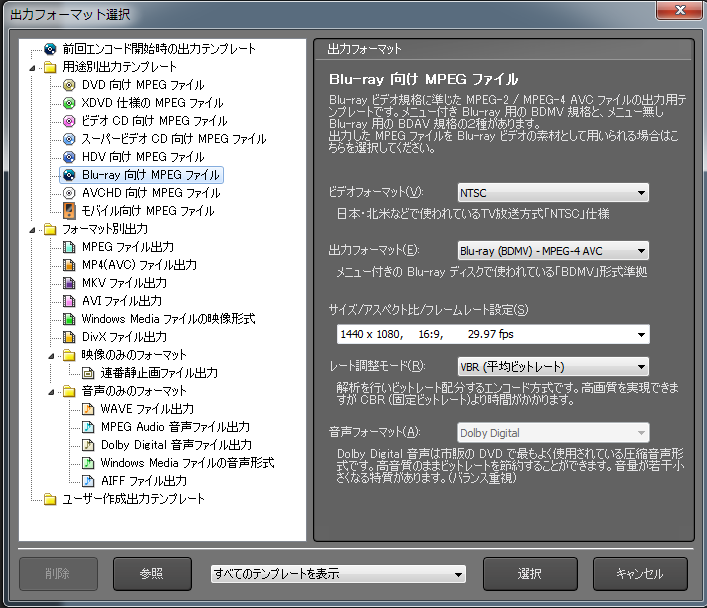Collapse the フォーマット別出力 tree node
The width and height of the screenshot is (707, 608).
[32, 230]
